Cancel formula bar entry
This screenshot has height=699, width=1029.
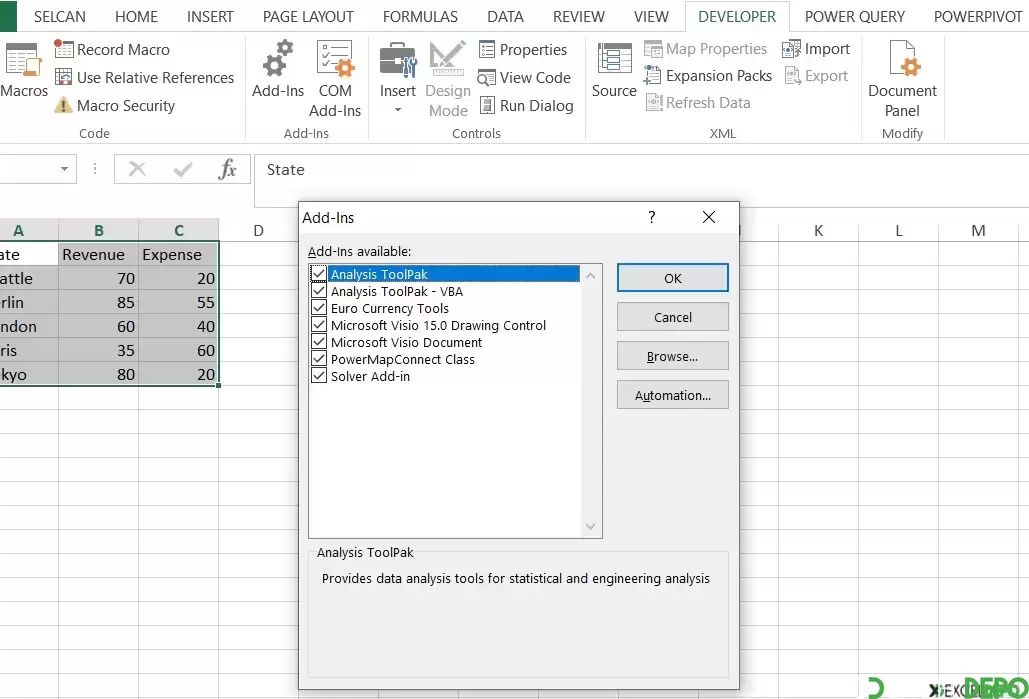coord(137,169)
